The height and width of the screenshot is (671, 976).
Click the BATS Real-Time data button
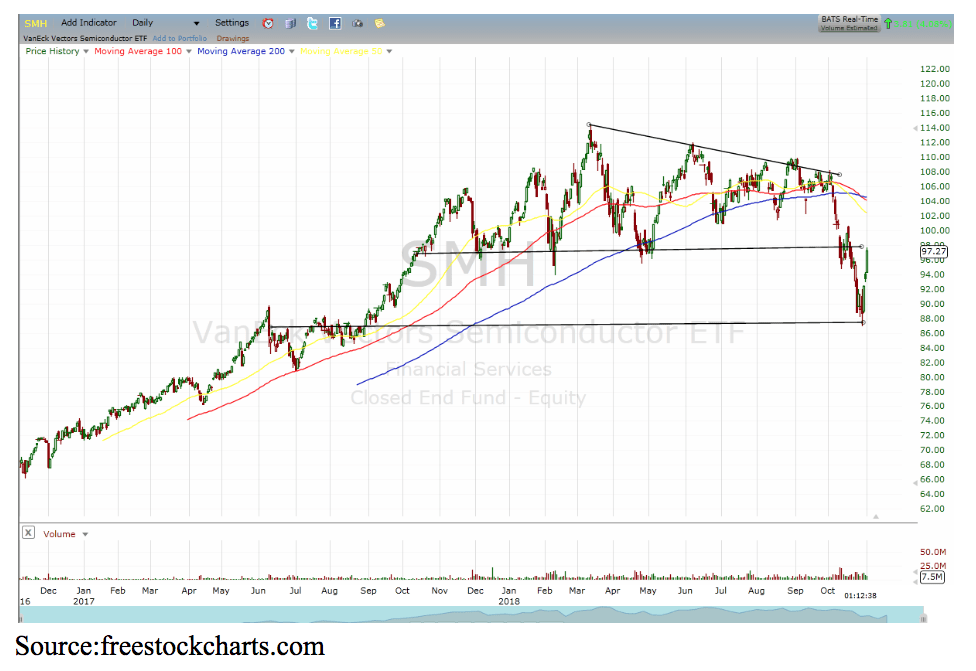pos(849,23)
